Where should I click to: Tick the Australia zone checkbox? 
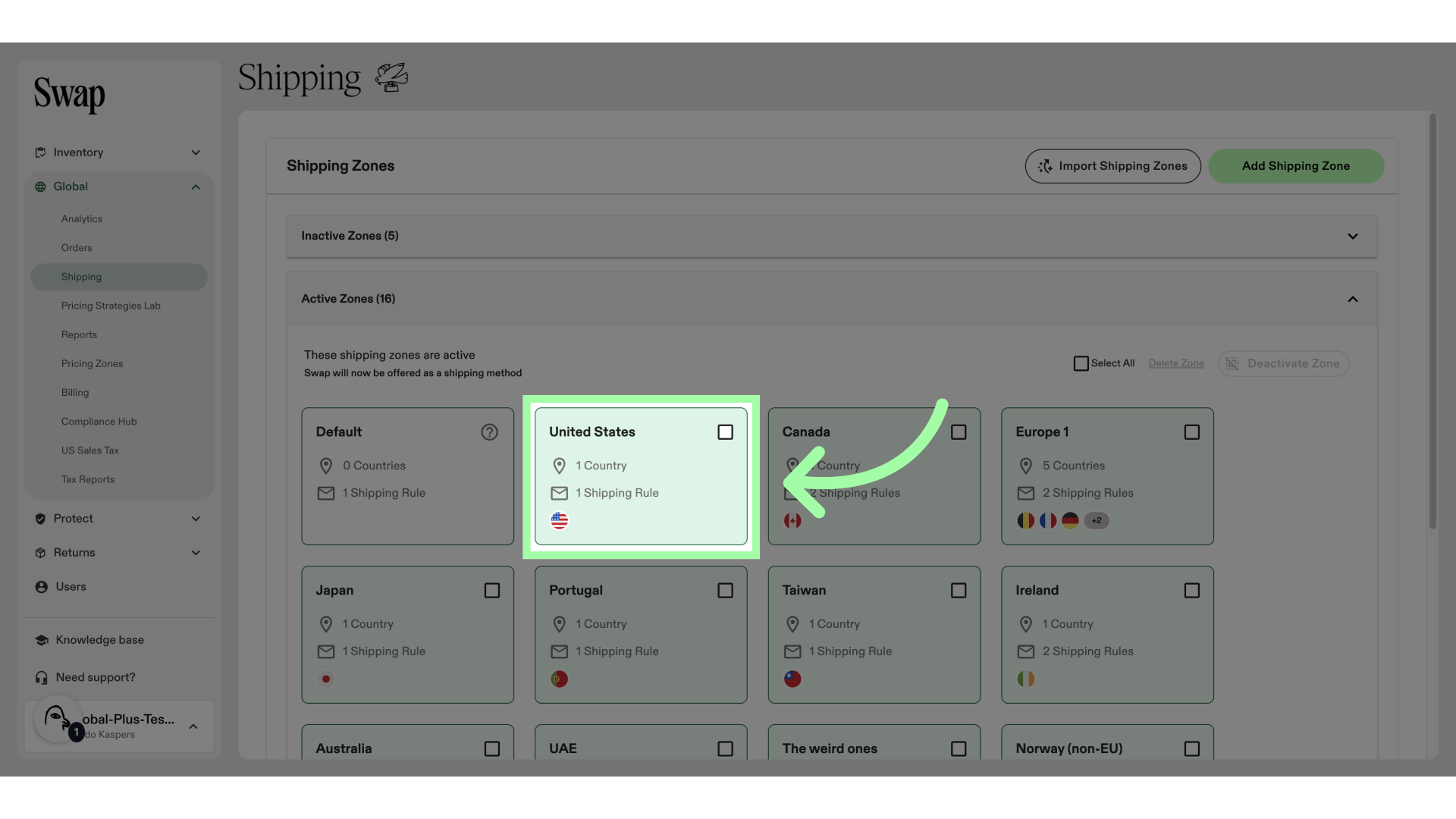tap(492, 749)
